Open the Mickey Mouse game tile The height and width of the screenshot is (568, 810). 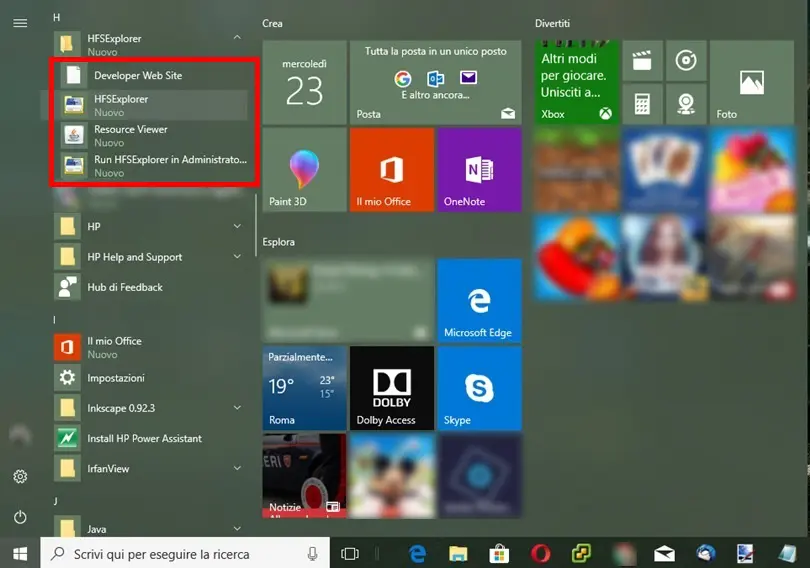[392, 475]
